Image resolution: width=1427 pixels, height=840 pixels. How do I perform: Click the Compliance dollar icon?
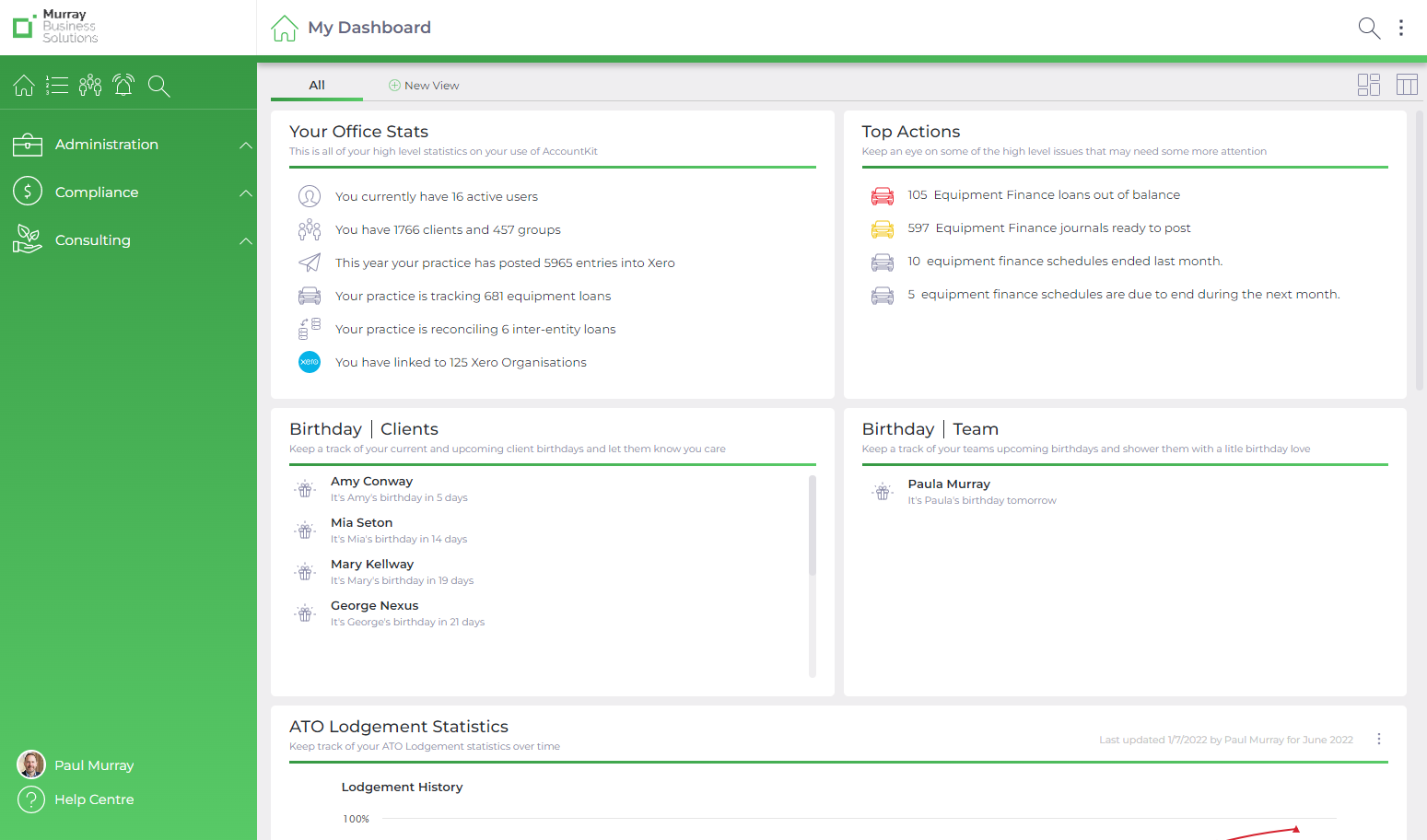pyautogui.click(x=28, y=192)
